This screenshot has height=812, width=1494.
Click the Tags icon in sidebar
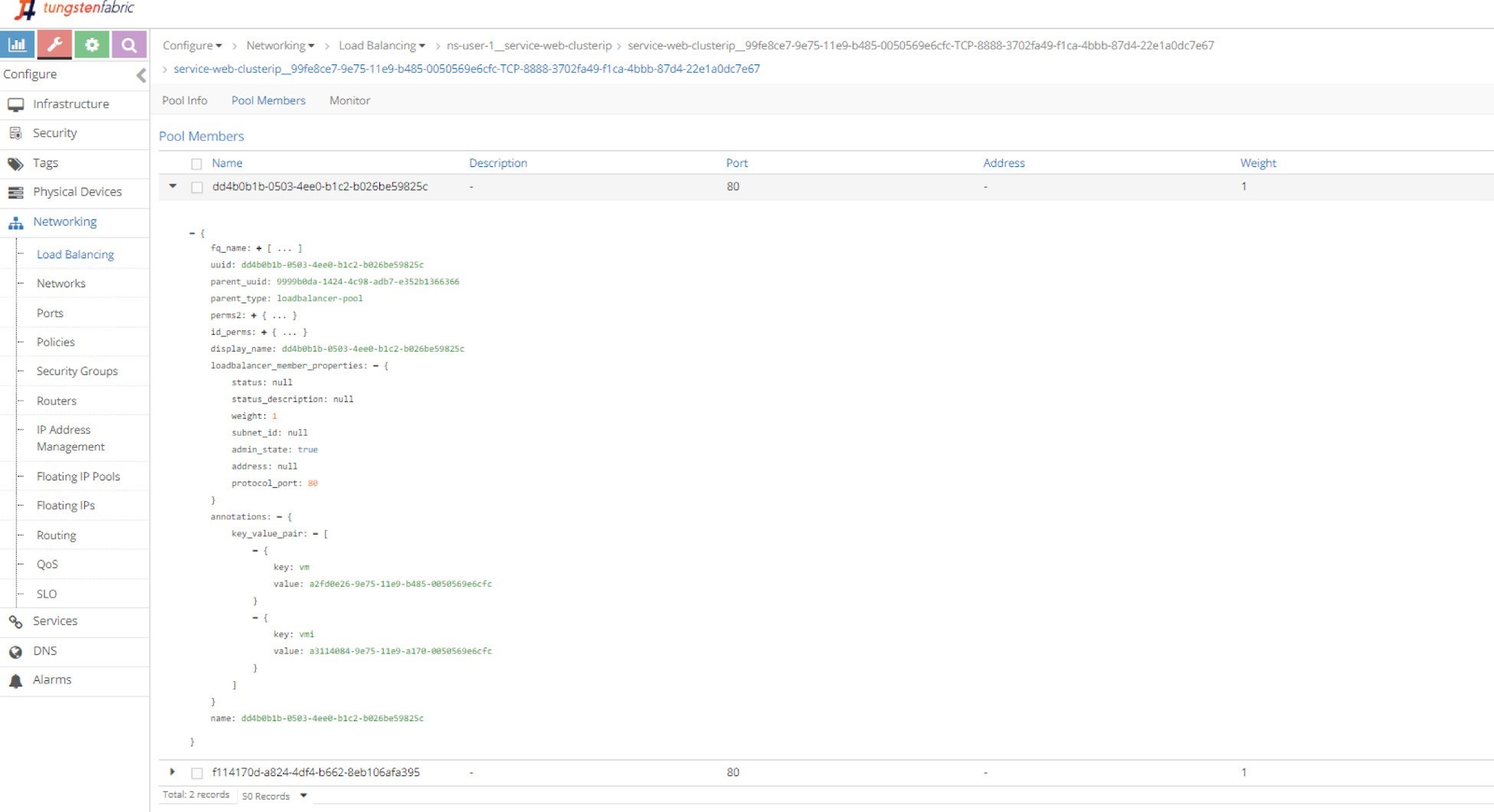click(x=15, y=163)
